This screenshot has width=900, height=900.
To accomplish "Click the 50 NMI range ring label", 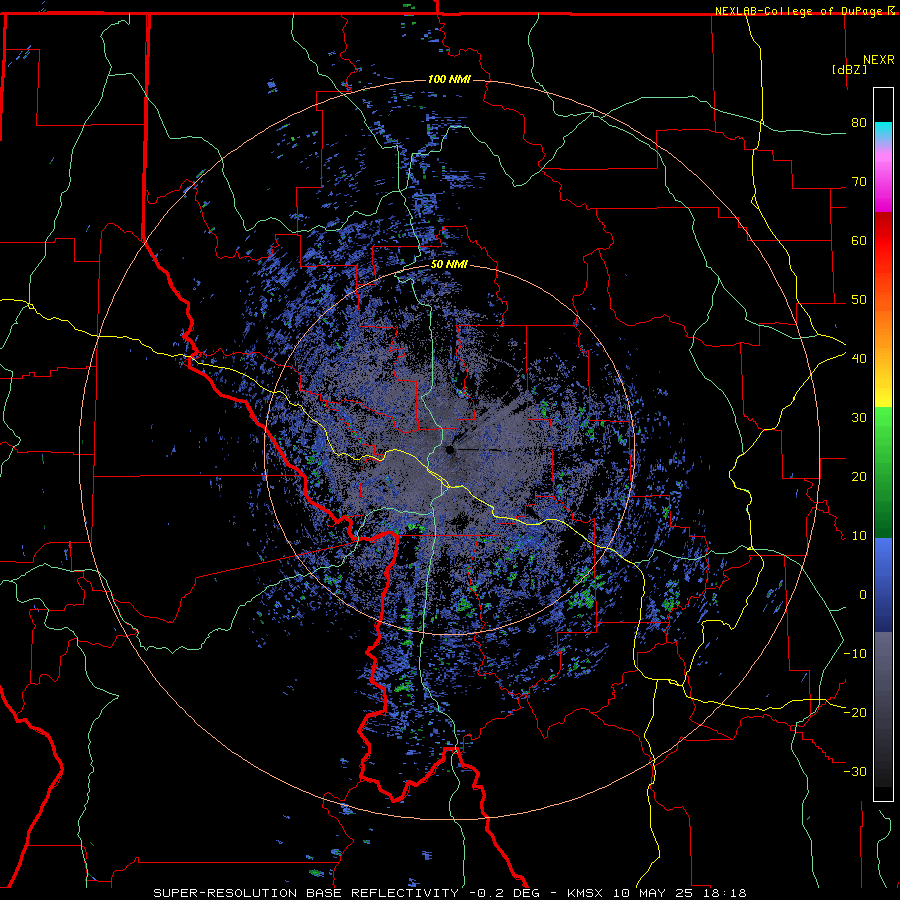I will 449,265.
